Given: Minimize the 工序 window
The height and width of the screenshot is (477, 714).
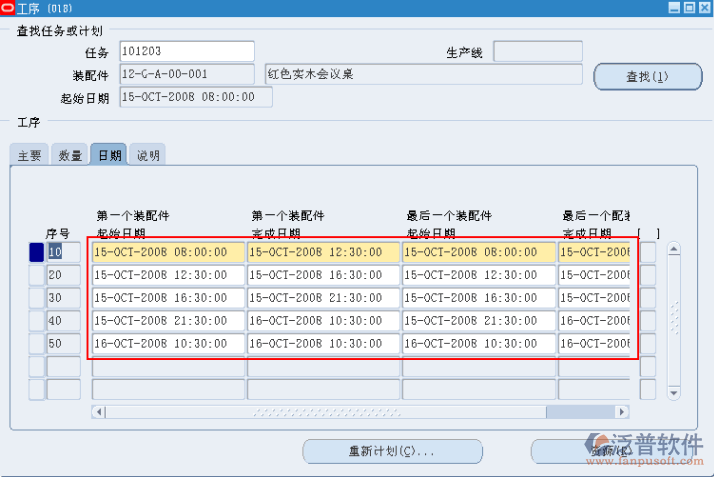Looking at the screenshot, I should 674,8.
